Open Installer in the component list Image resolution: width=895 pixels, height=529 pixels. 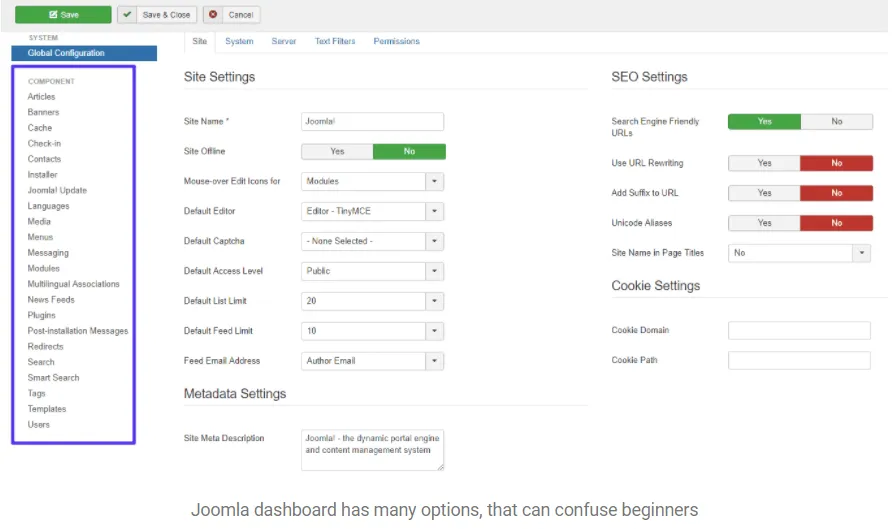[x=43, y=175]
